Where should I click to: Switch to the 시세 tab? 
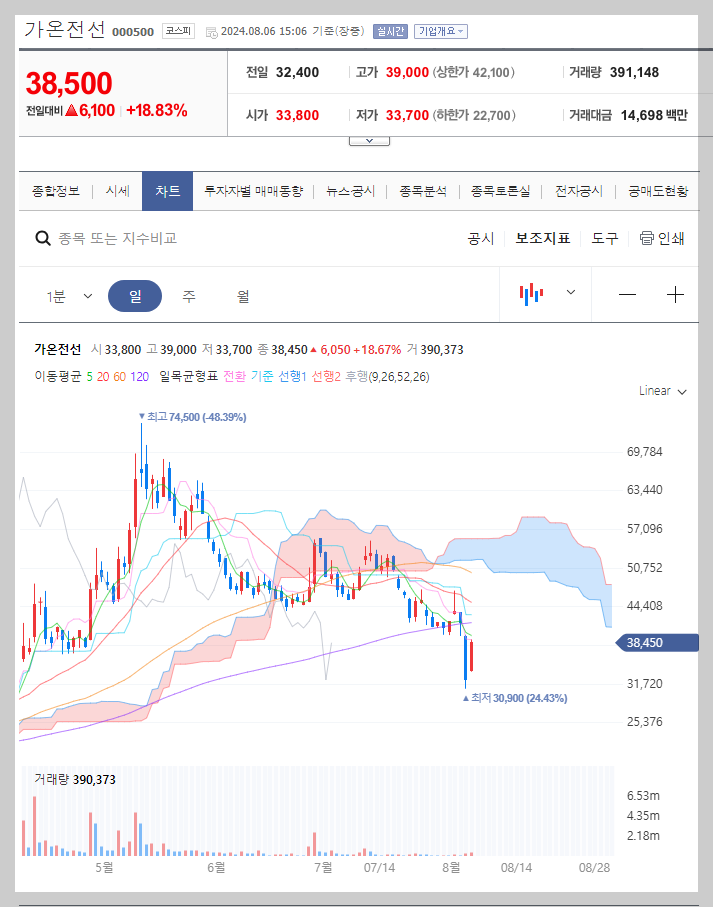tap(116, 190)
